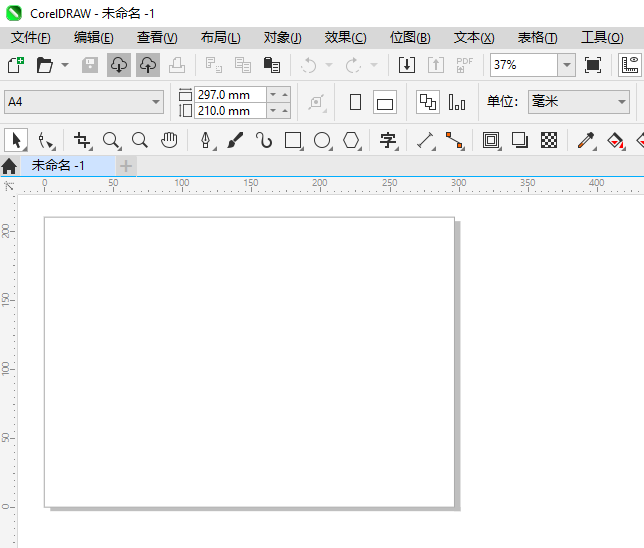Expand the Undo history dropdown
The width and height of the screenshot is (644, 548).
tap(329, 65)
